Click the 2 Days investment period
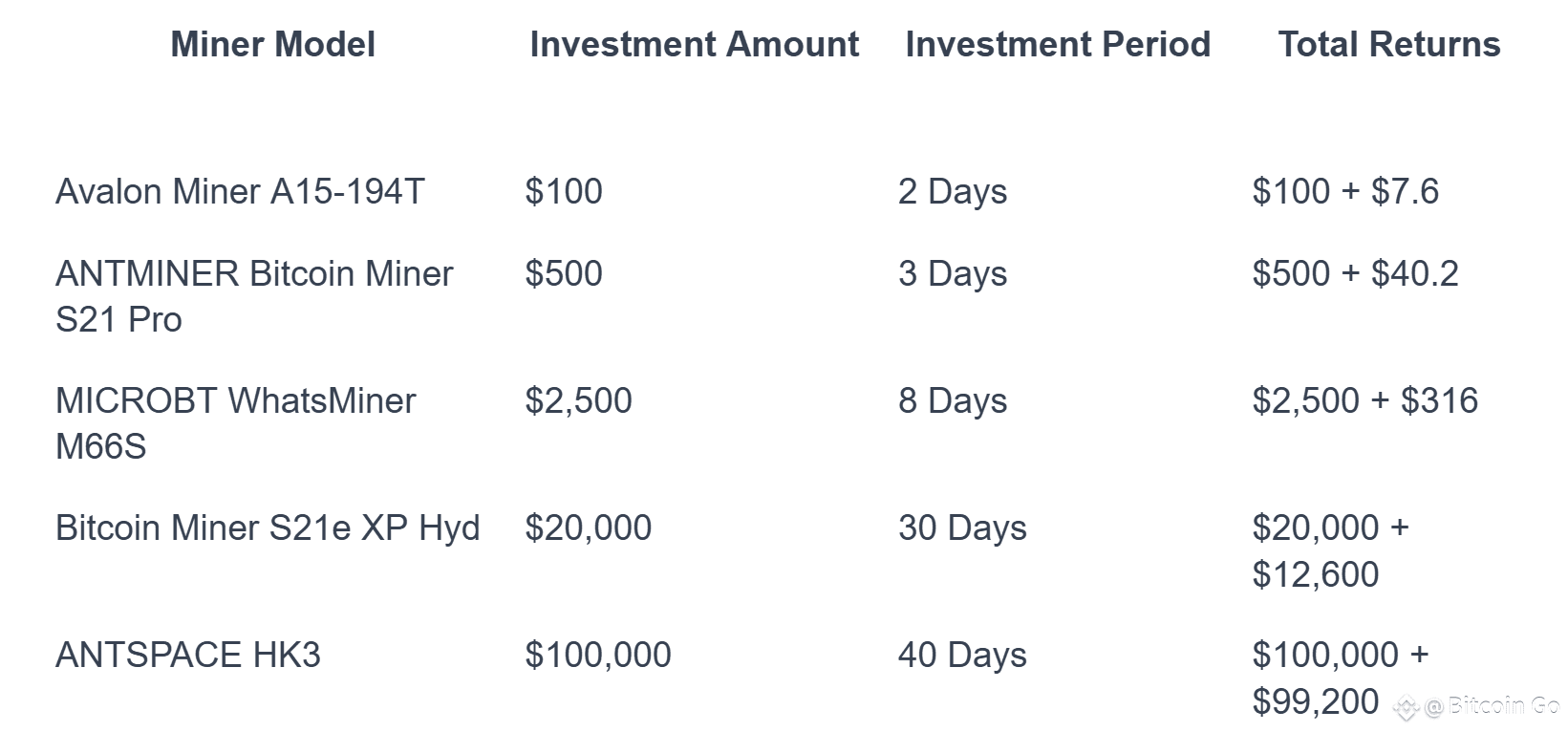Image resolution: width=1568 pixels, height=732 pixels. 952,192
